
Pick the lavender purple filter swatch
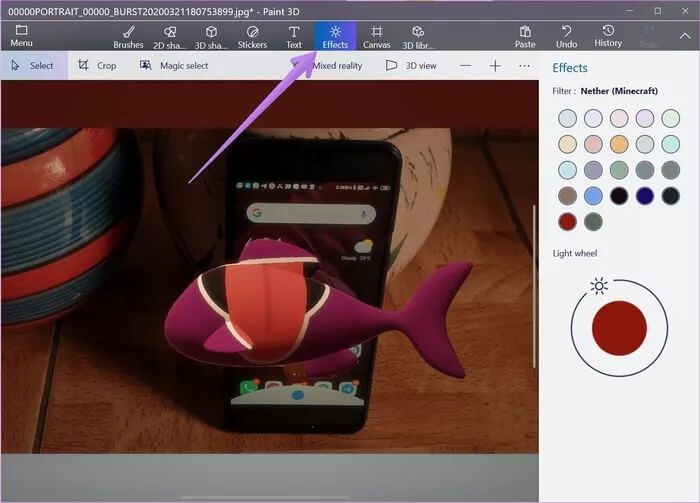(x=593, y=170)
